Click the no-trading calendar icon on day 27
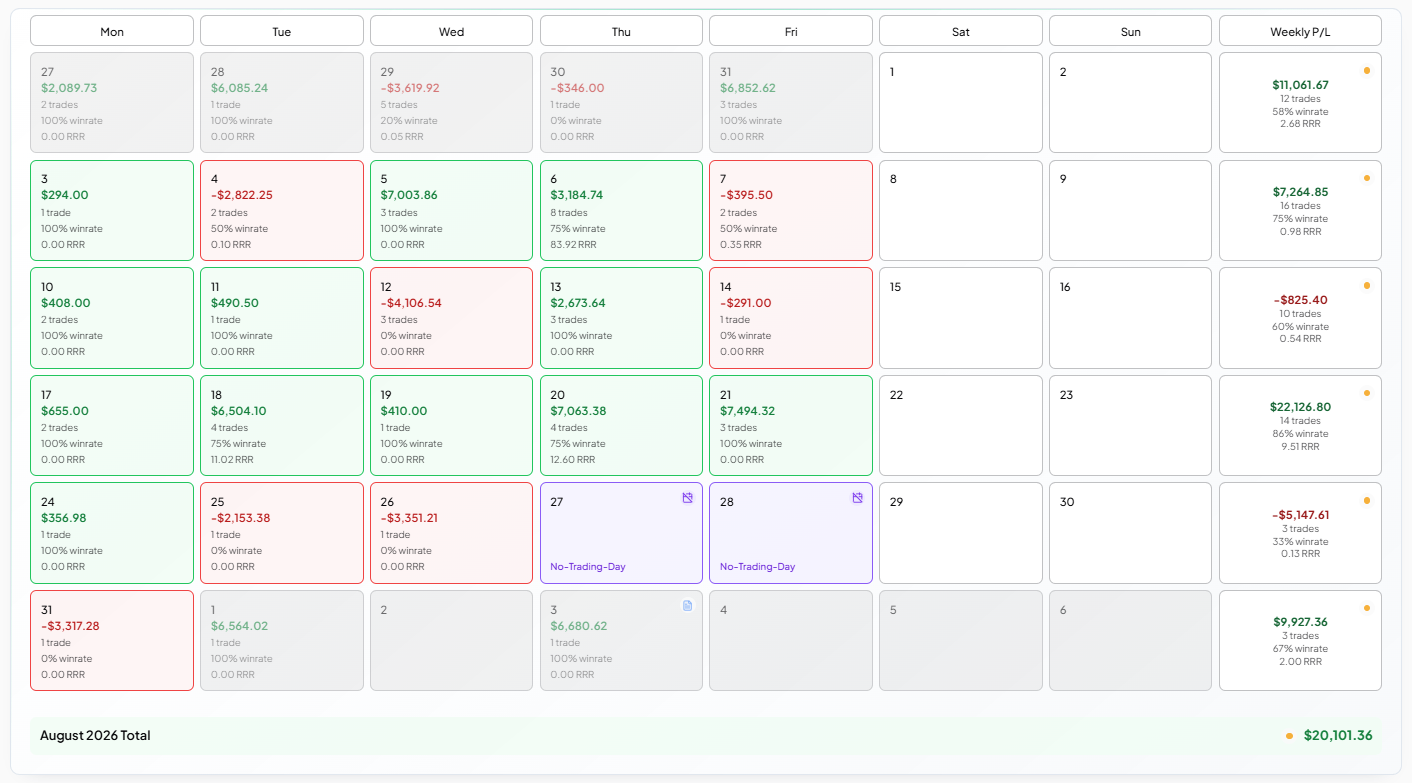 [687, 498]
